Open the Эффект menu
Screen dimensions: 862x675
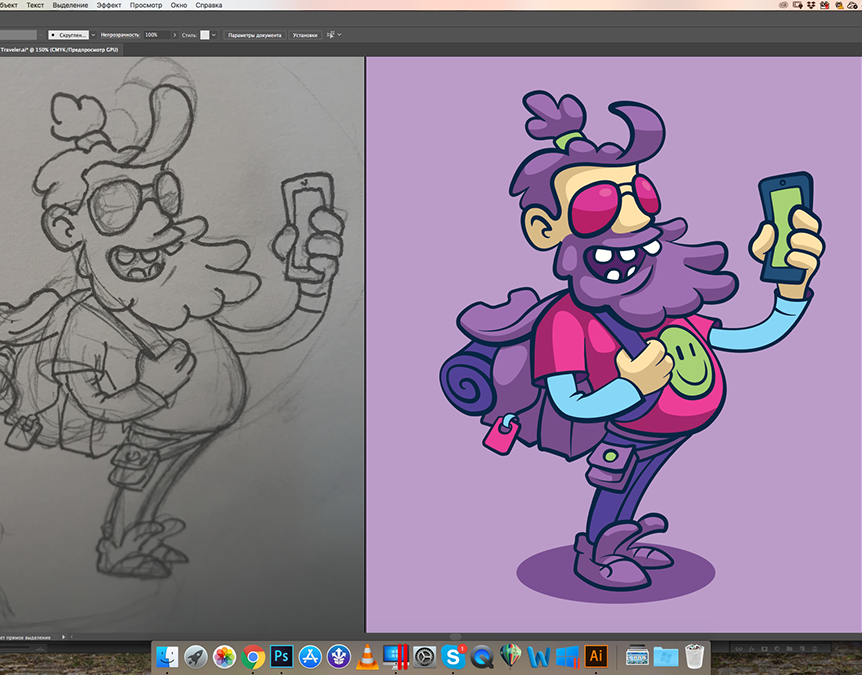click(x=109, y=5)
